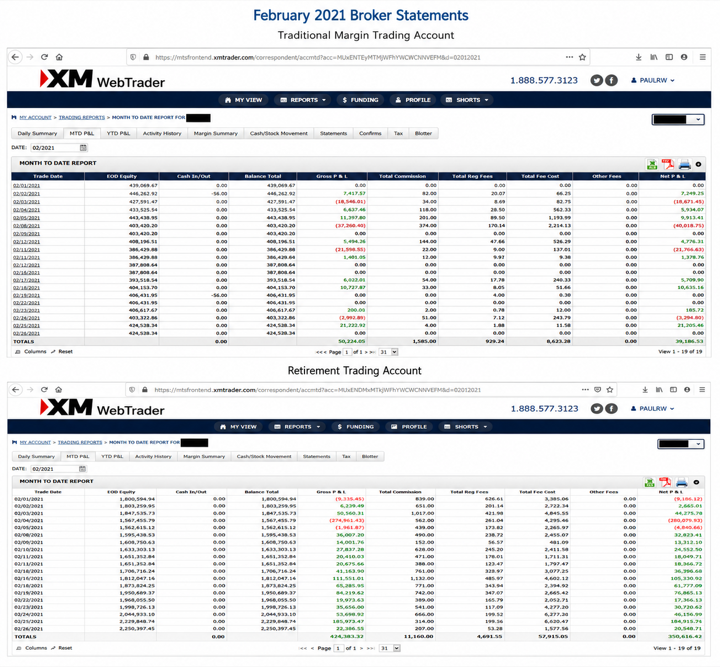Open the hamburger menu in the bottom browser

pyautogui.click(x=702, y=390)
